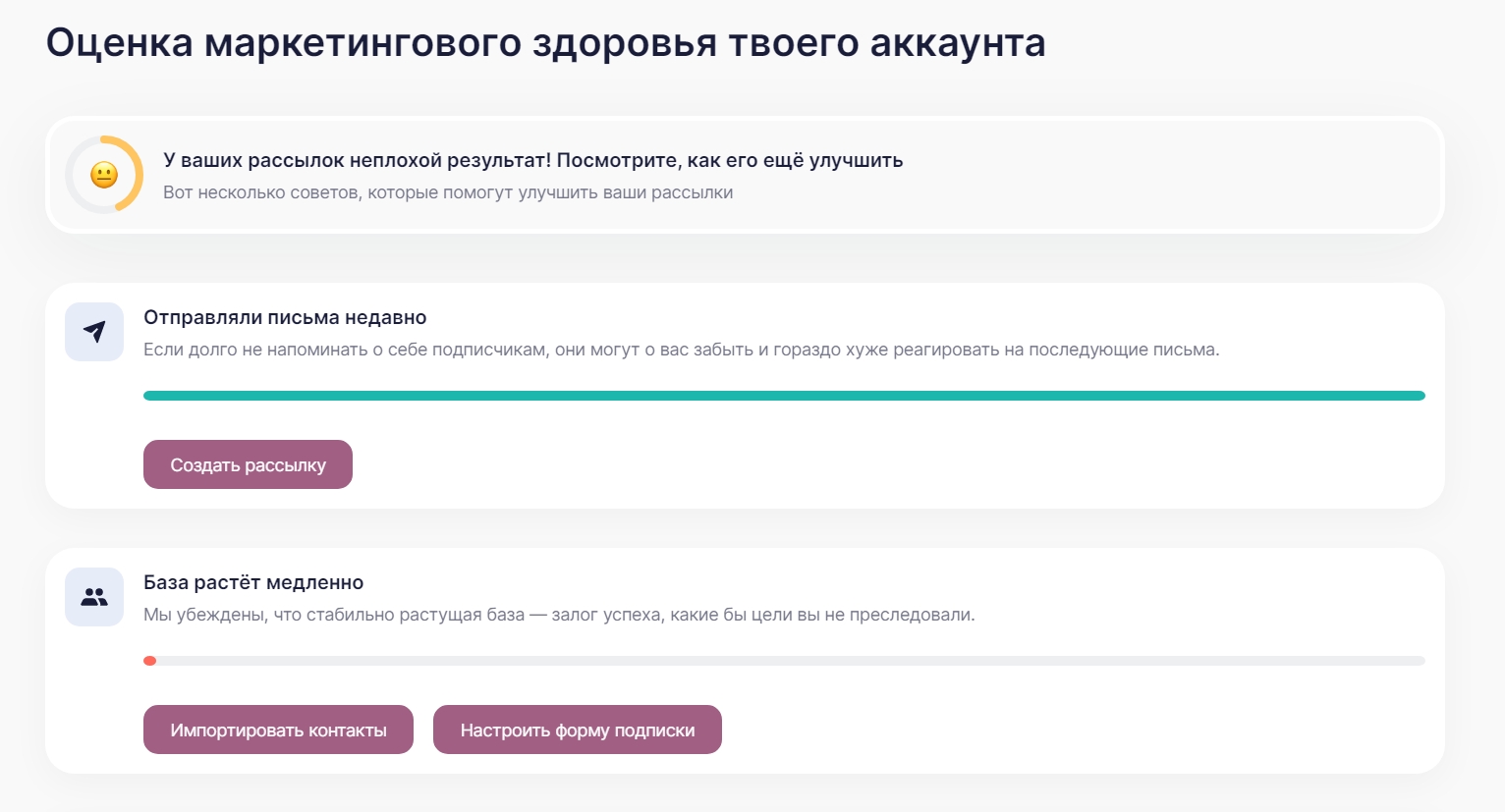This screenshot has height=812, width=1505.
Task: Click the page title Оценка маркетингового здоровья
Action: [x=545, y=43]
